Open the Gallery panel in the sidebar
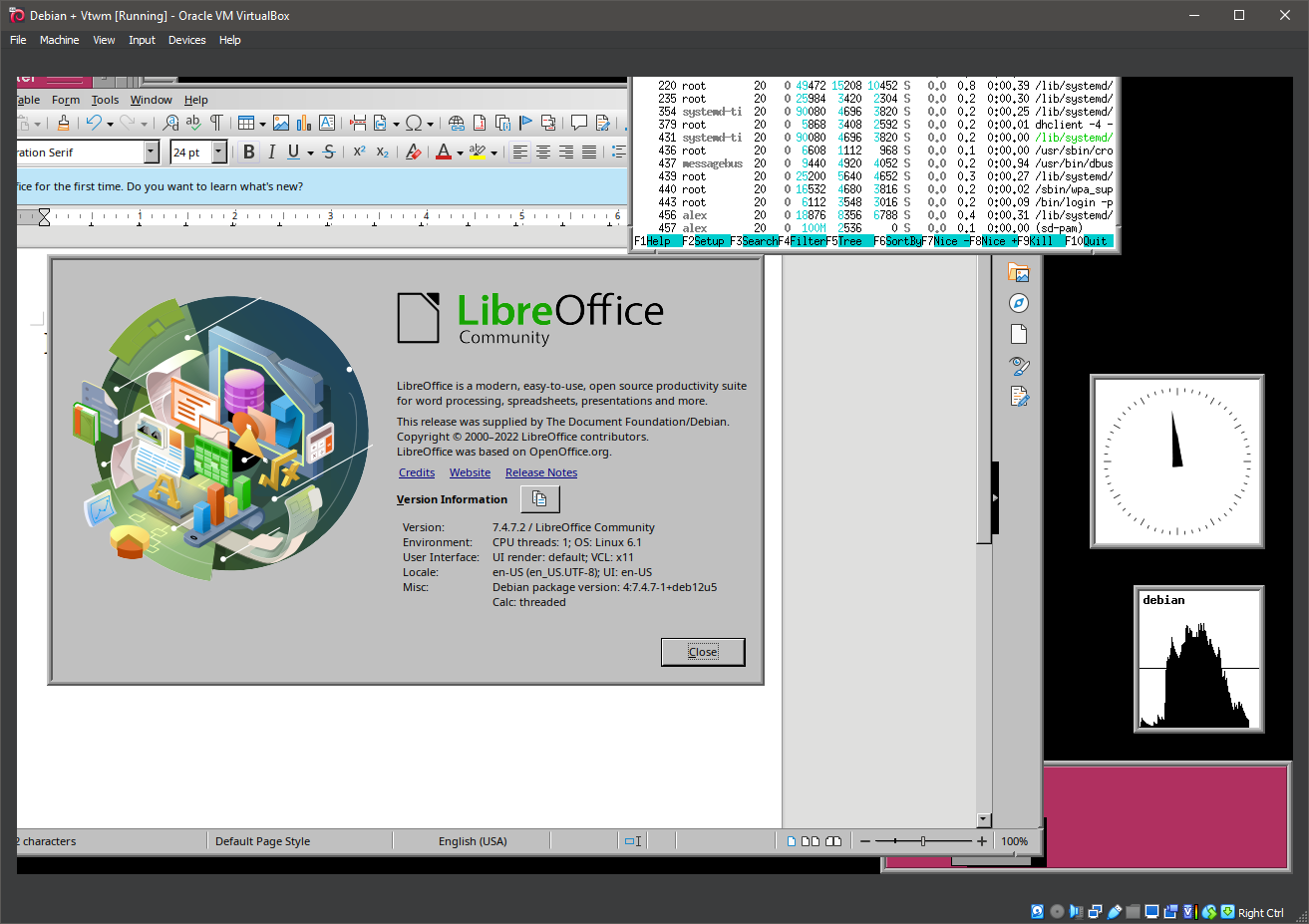The image size is (1309, 924). pos(1018,273)
